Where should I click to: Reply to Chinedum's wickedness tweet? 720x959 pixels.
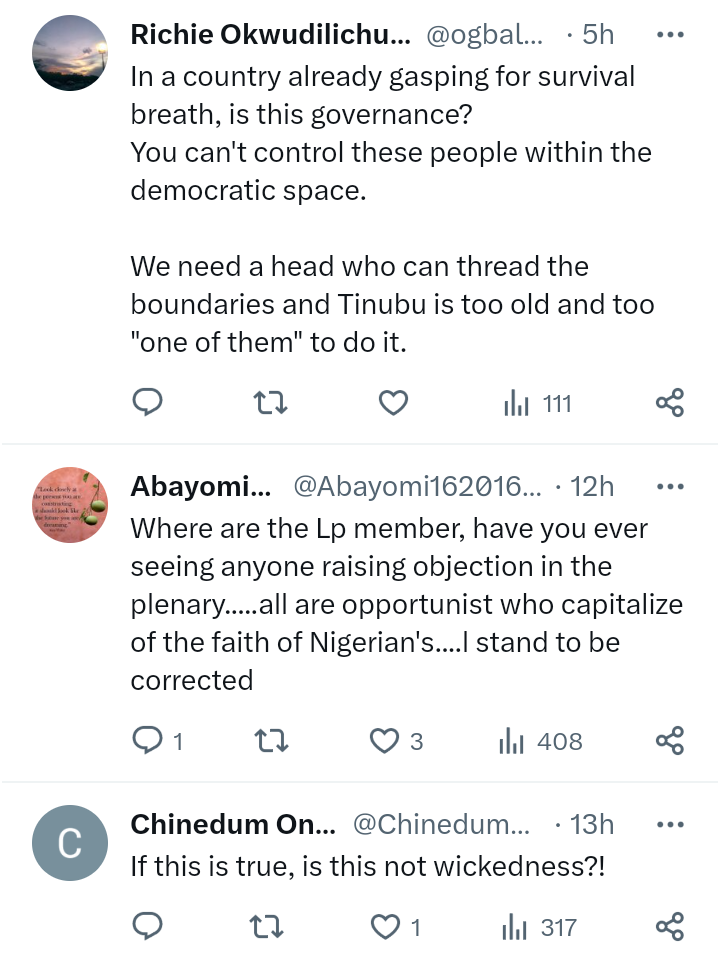coord(148,927)
